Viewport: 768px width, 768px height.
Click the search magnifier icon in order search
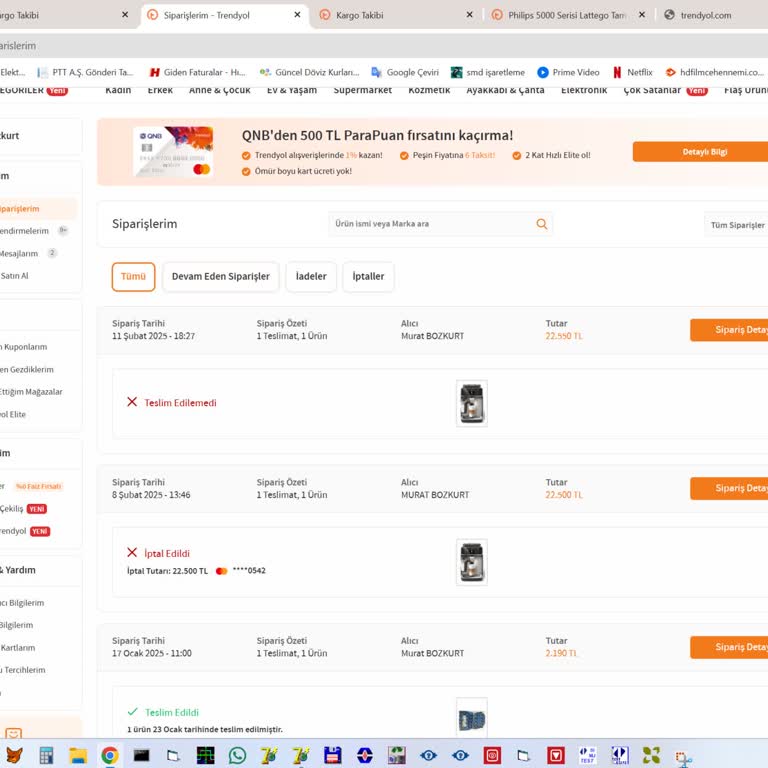[541, 224]
